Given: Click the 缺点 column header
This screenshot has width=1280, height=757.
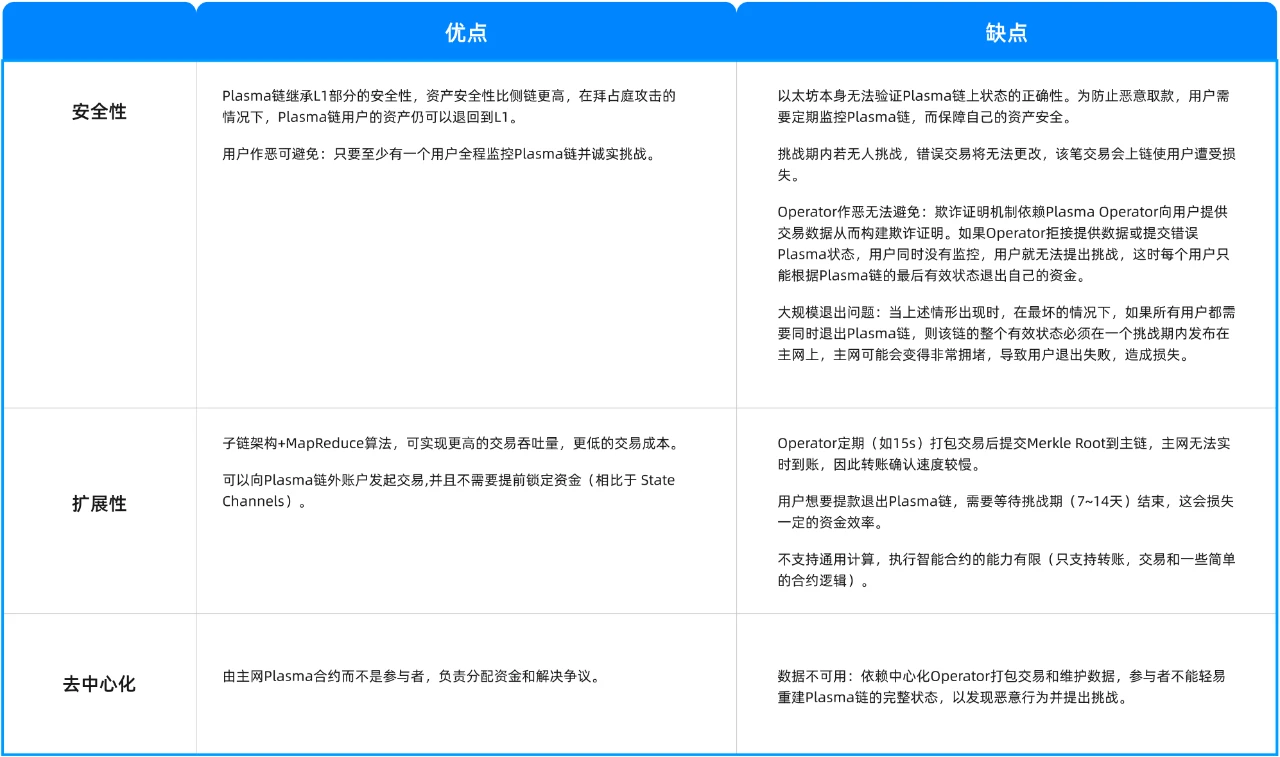Looking at the screenshot, I should point(1006,32).
